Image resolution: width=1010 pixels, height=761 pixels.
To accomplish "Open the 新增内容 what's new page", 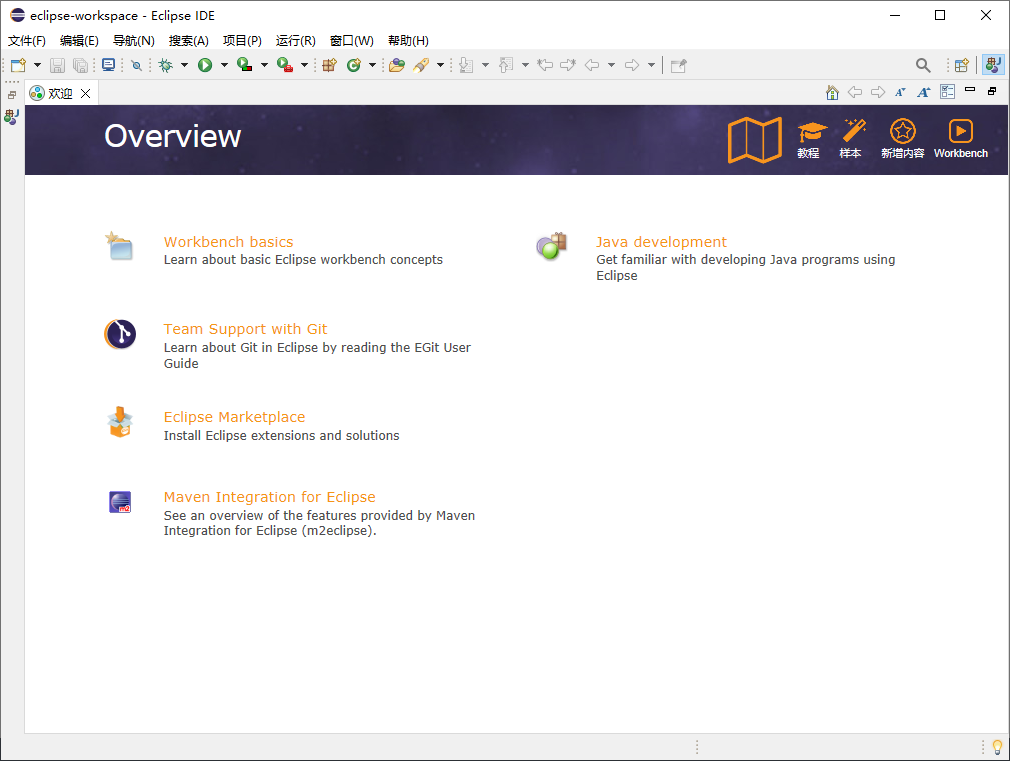I will click(x=902, y=139).
